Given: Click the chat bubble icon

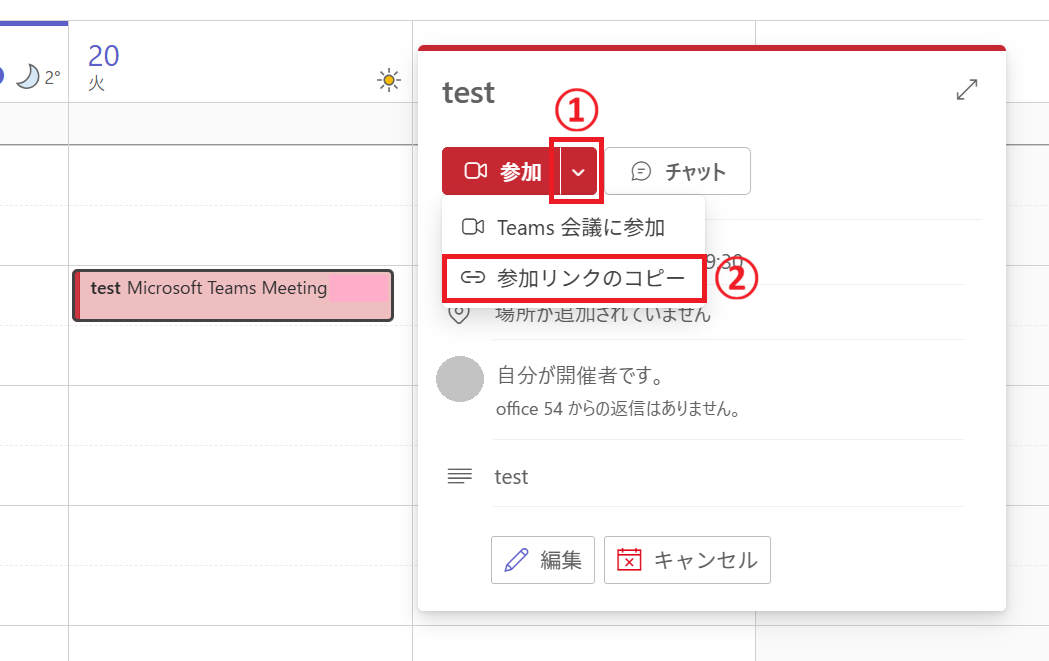Looking at the screenshot, I should 642,172.
